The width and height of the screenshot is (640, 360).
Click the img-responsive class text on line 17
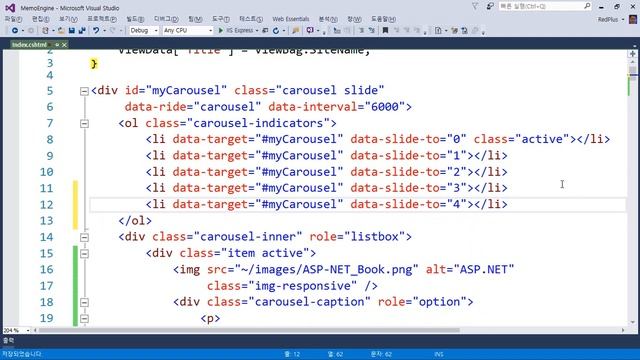click(x=302, y=286)
